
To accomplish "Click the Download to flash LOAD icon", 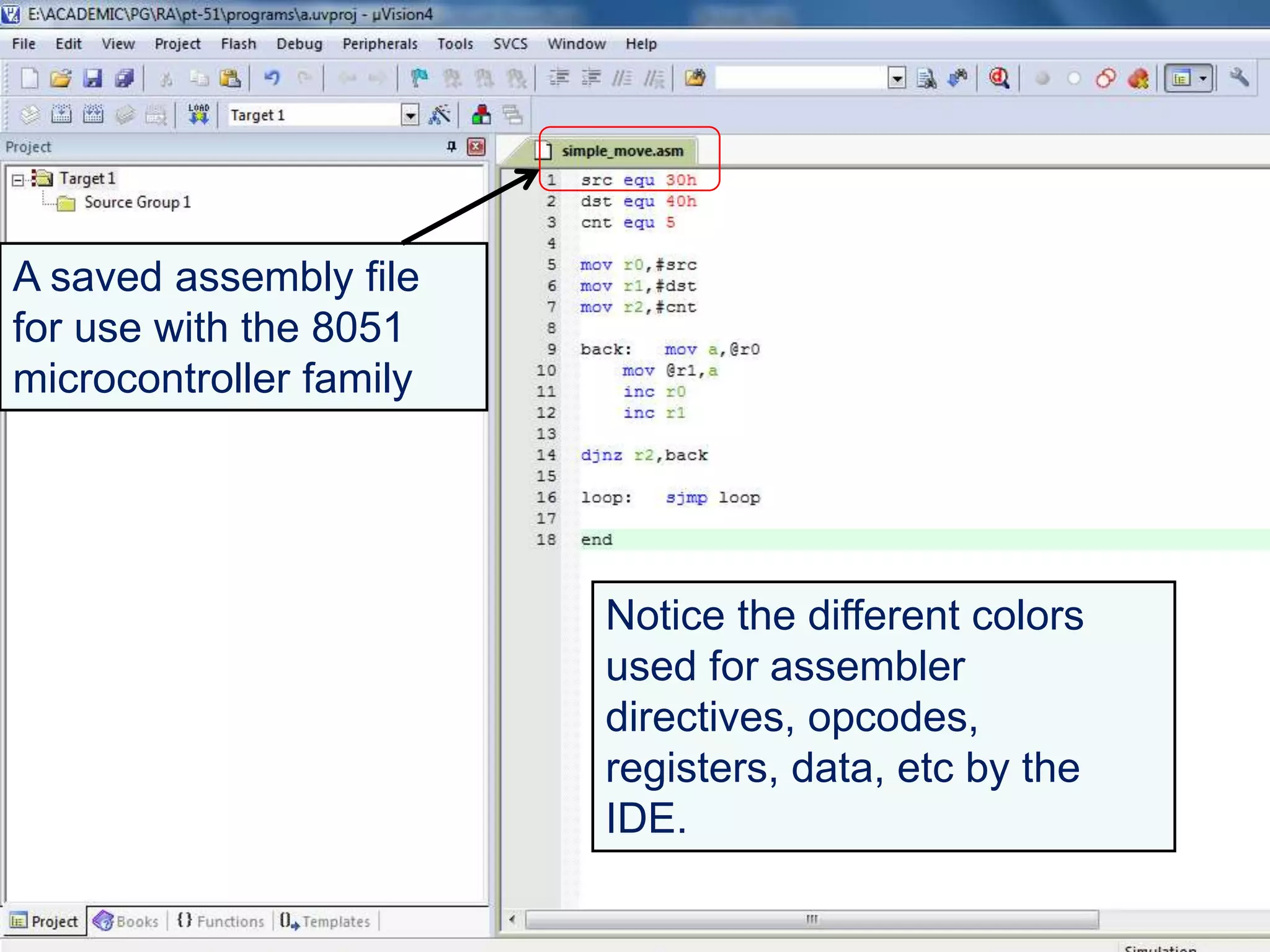I will point(198,115).
